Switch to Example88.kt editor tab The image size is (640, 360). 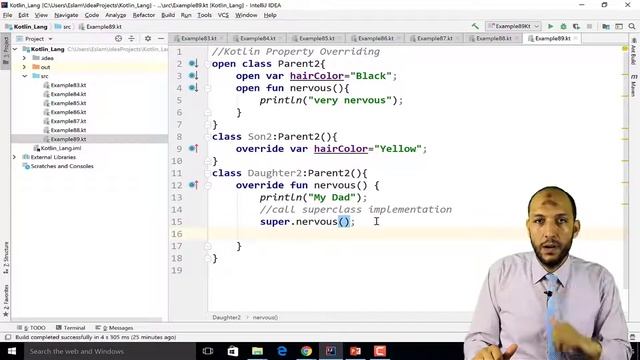[493, 38]
